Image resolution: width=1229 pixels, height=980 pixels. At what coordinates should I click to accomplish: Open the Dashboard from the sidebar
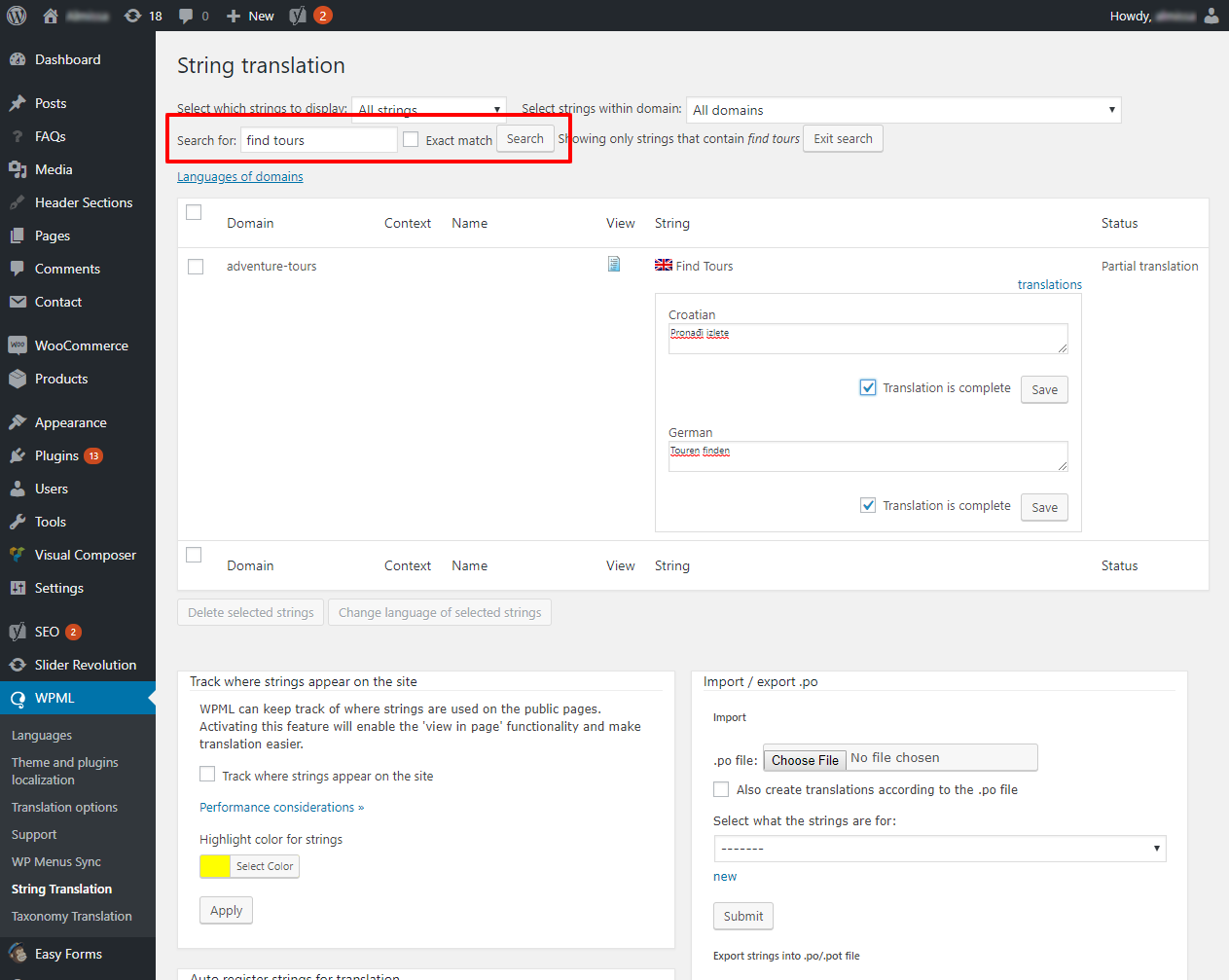pyautogui.click(x=67, y=59)
